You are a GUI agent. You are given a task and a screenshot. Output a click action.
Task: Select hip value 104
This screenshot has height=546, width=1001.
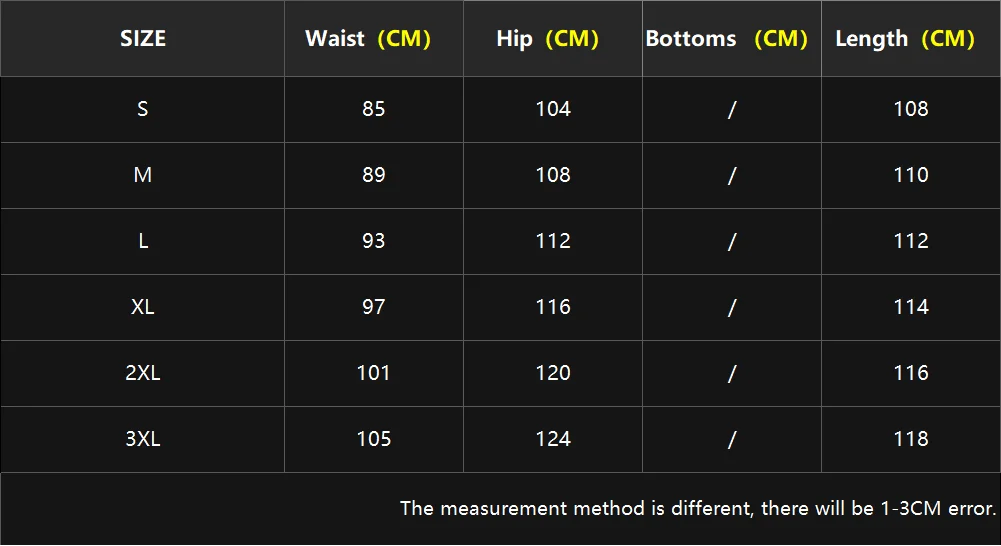coord(553,109)
